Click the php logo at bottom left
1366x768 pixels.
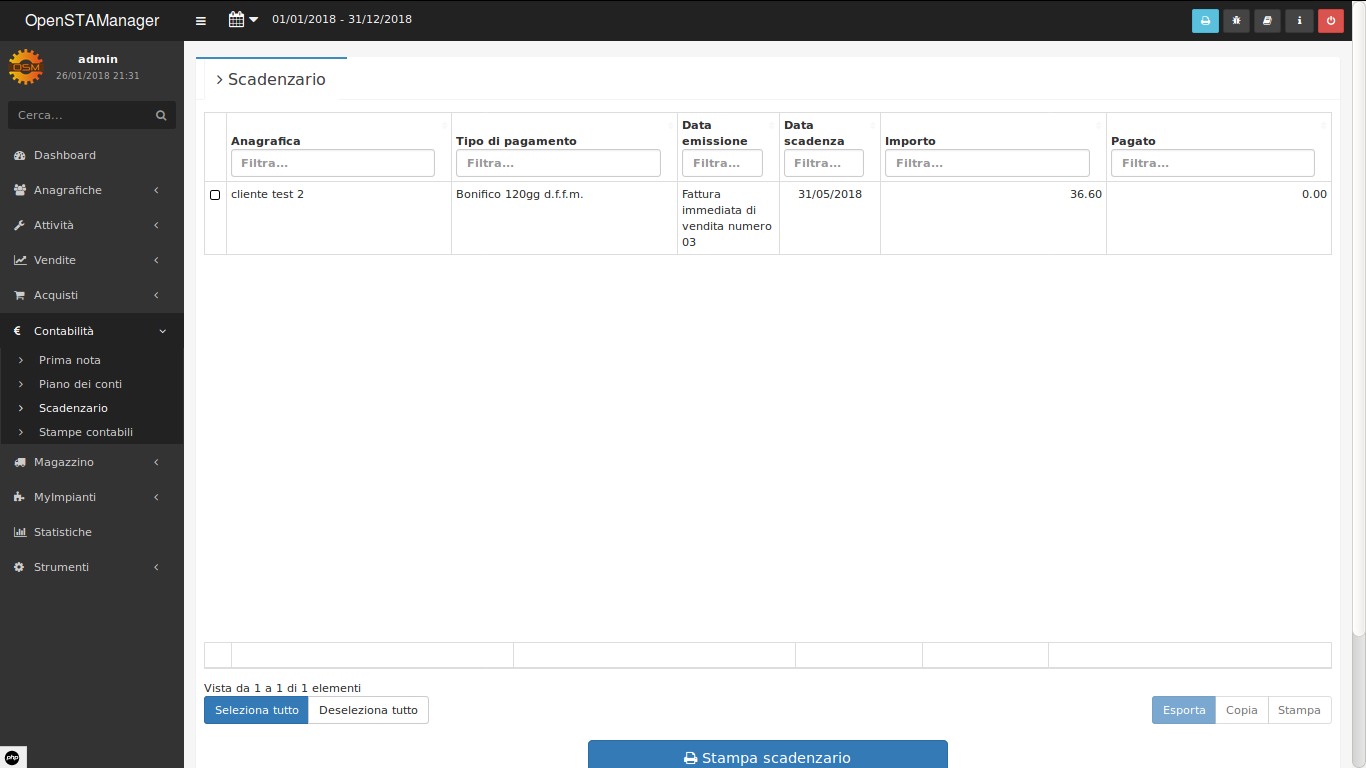[14, 756]
